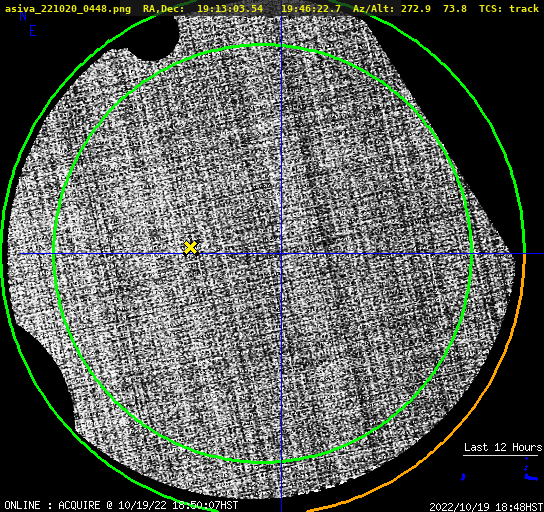Image resolution: width=544 pixels, height=512 pixels.
Task: Click the yellow X telescope pointing marker
Action: click(x=190, y=248)
